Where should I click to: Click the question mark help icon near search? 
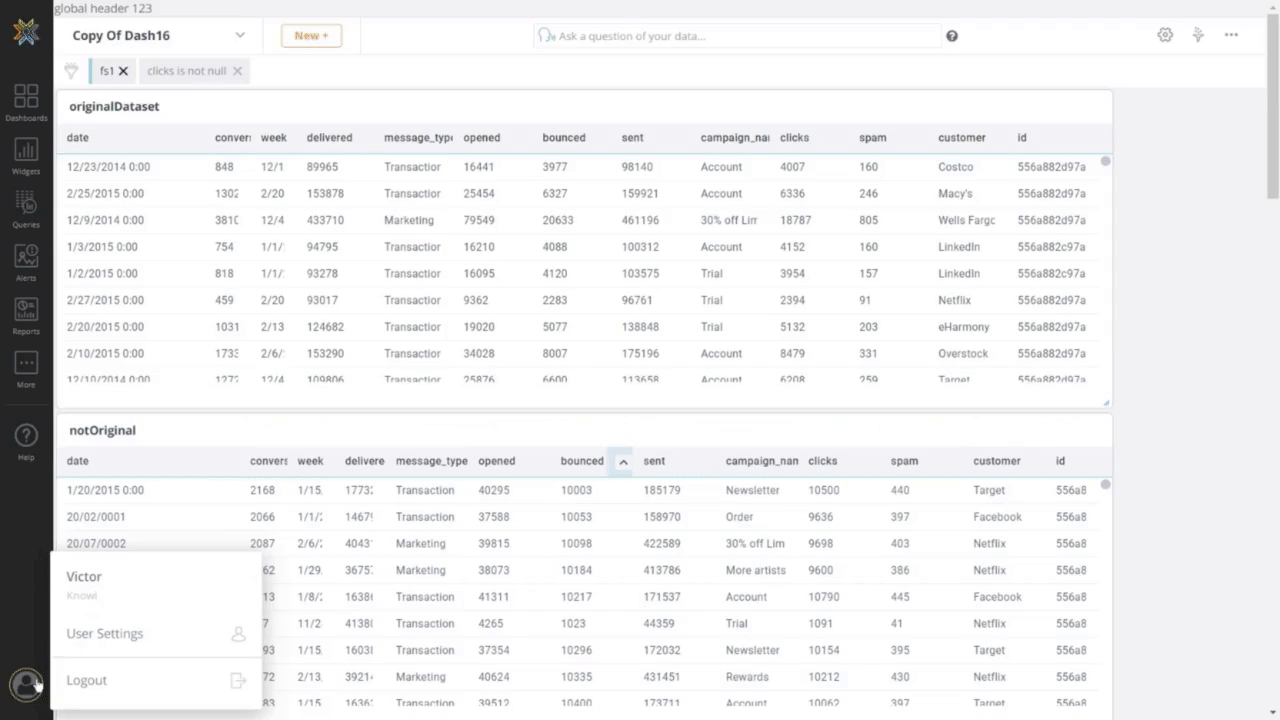coord(952,36)
